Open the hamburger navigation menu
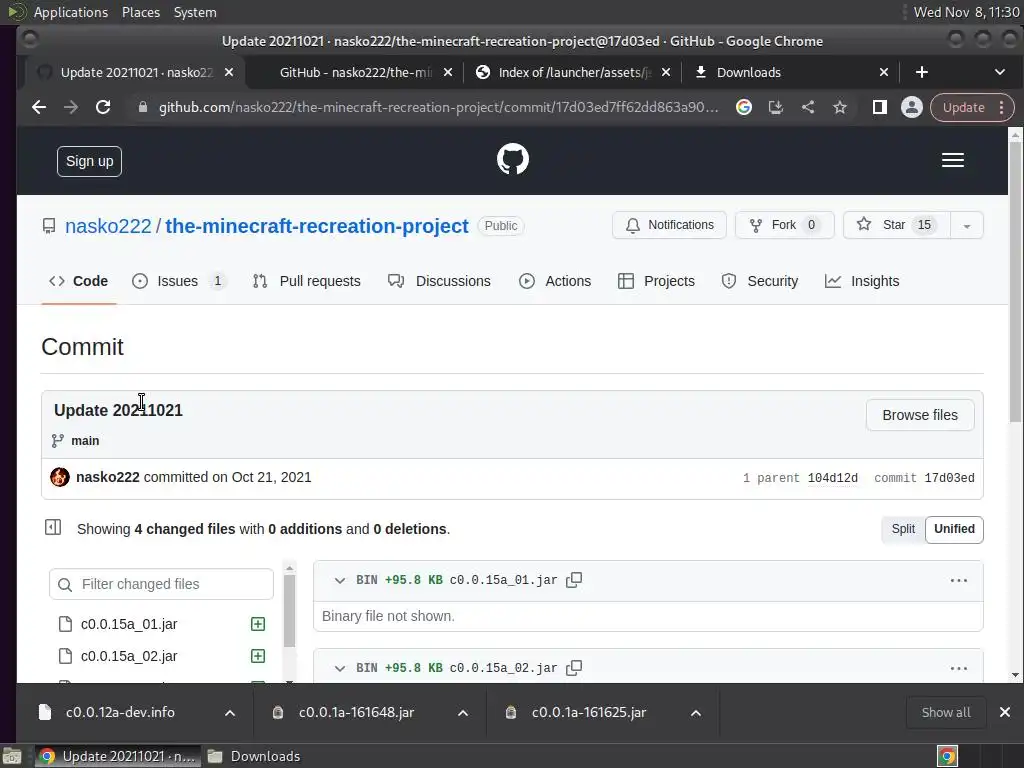The image size is (1024, 768). click(x=953, y=160)
